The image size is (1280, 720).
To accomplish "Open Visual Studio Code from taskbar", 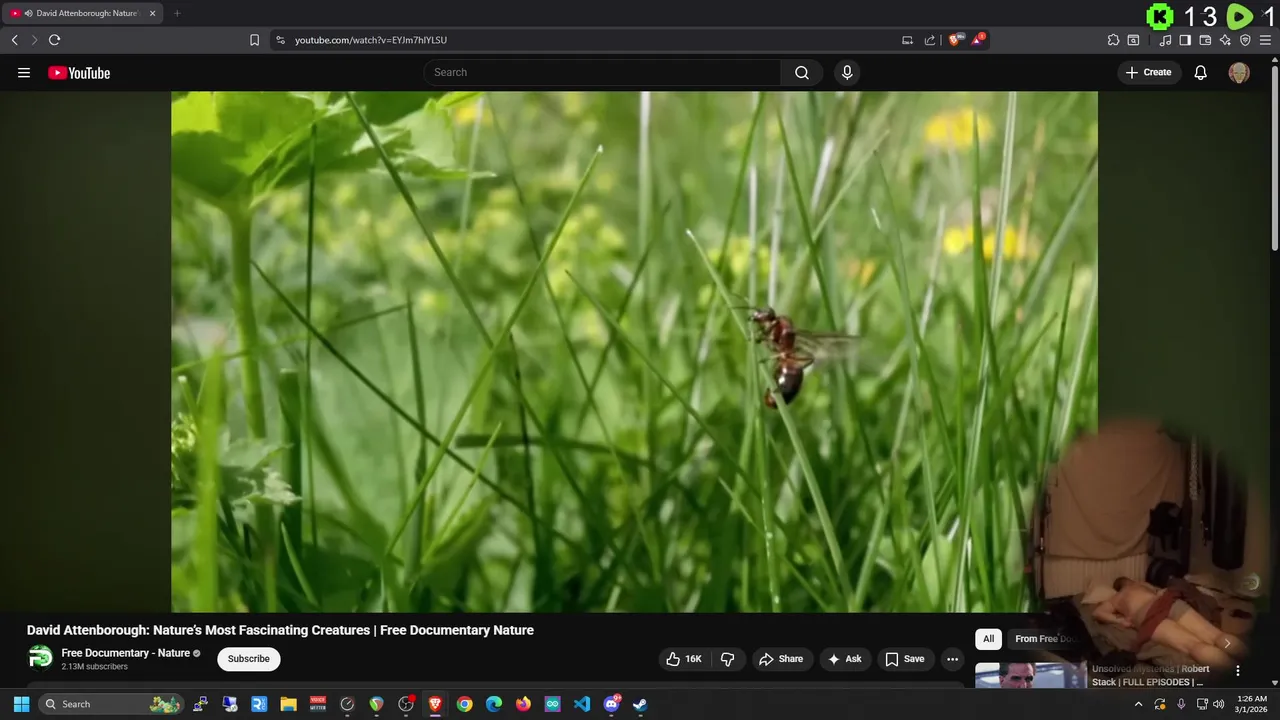I will (x=582, y=704).
